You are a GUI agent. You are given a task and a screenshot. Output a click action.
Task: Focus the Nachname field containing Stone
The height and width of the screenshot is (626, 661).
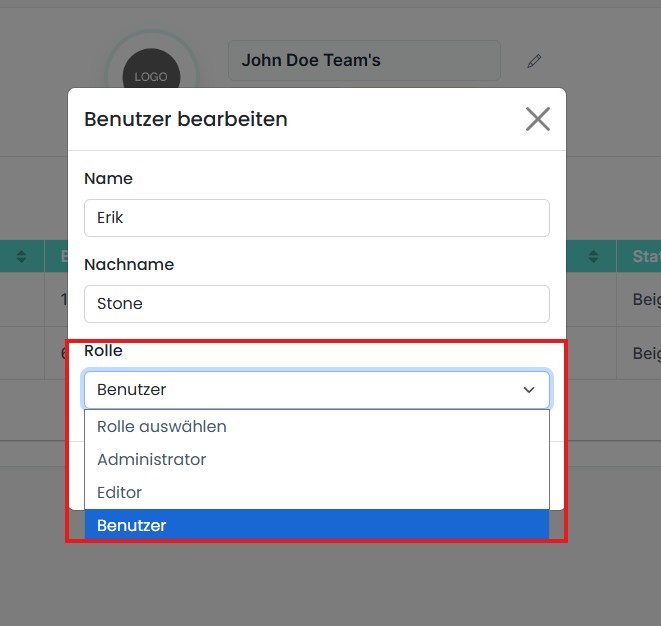pos(316,304)
